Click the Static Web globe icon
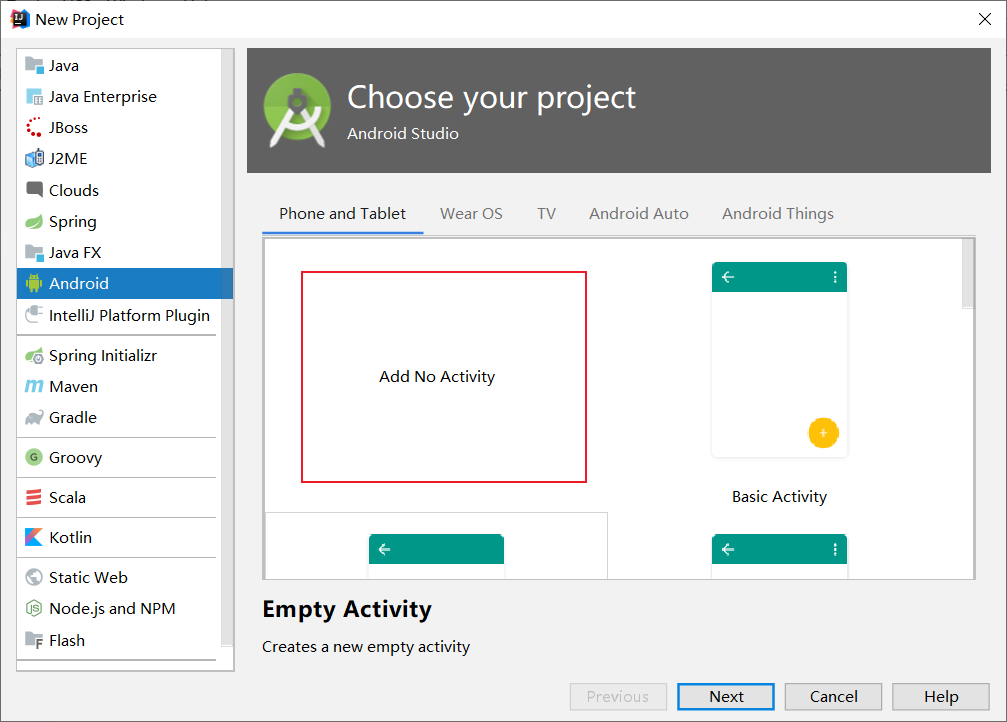This screenshot has height=722, width=1007. [x=34, y=577]
